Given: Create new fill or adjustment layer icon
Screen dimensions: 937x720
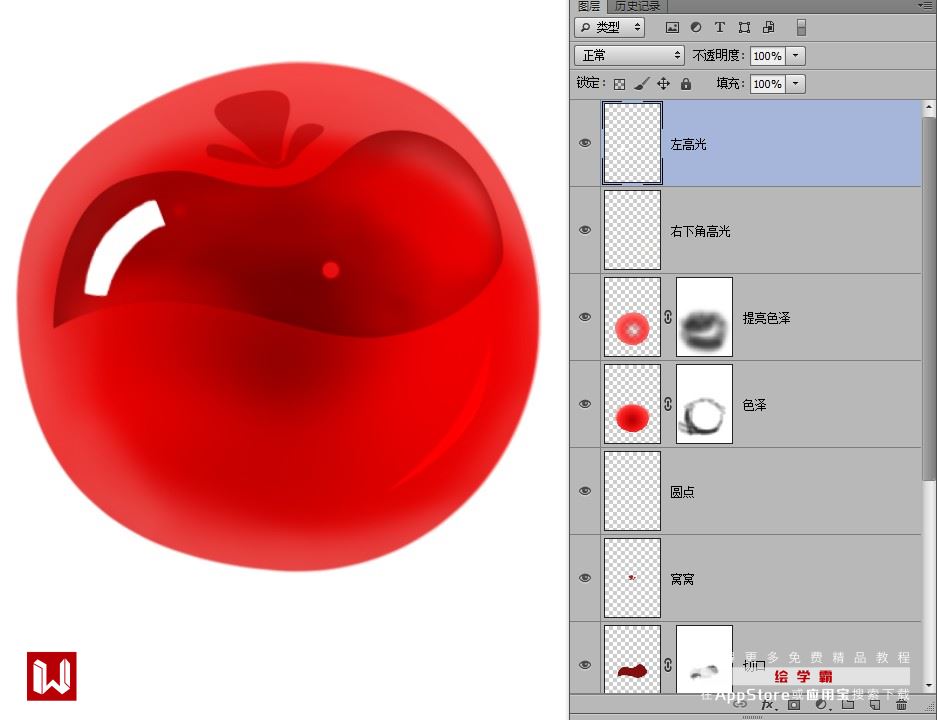Looking at the screenshot, I should [822, 704].
